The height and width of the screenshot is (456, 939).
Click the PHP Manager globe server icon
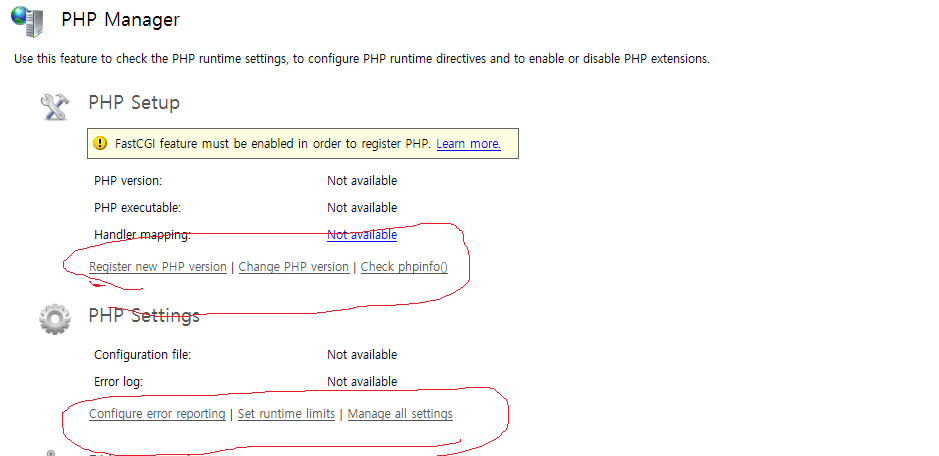point(28,20)
